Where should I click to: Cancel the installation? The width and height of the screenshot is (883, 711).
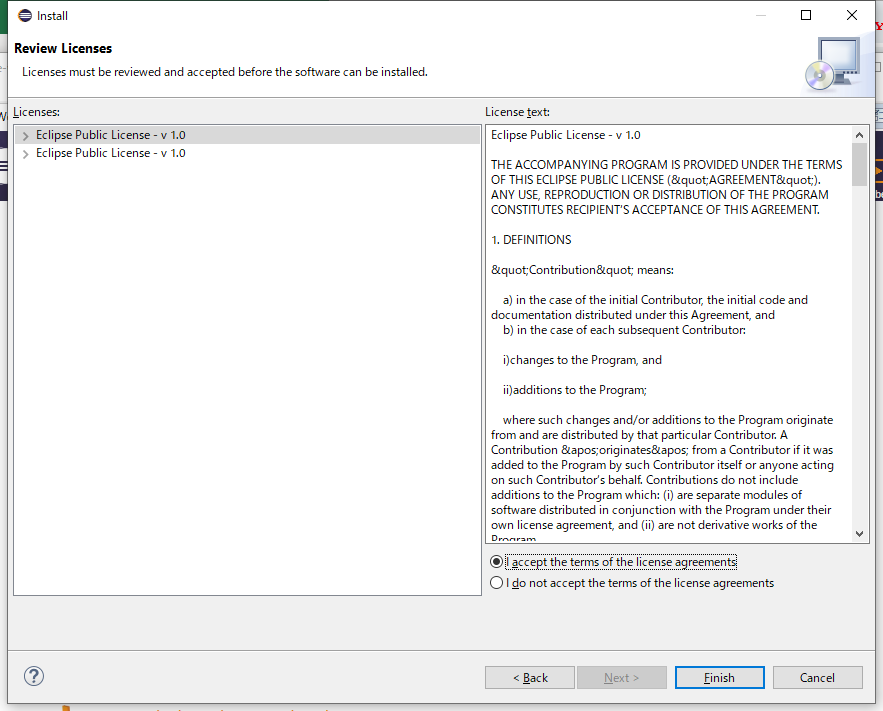[817, 677]
